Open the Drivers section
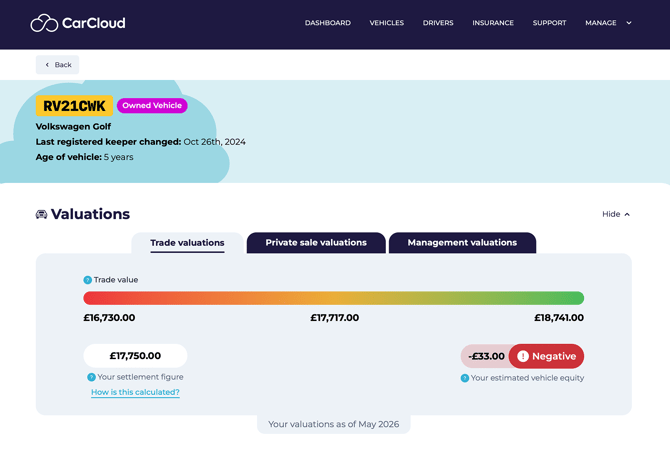670x451 pixels. pos(438,23)
